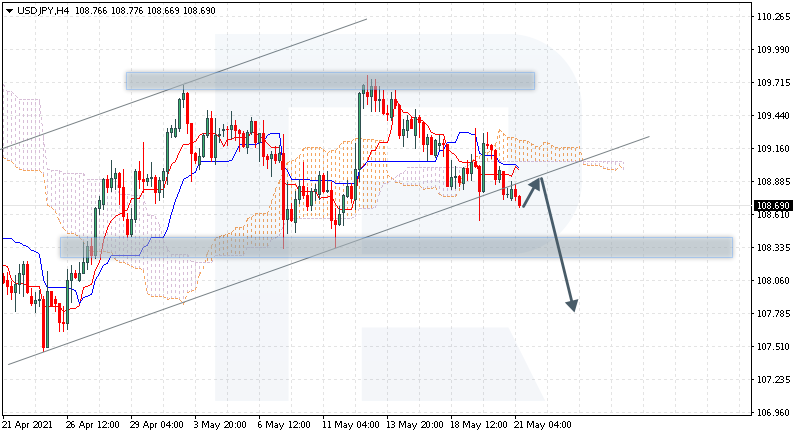Open the chart menu triangle beside USDJPY,H4
Image resolution: width=797 pixels, height=436 pixels.
[x=9, y=11]
